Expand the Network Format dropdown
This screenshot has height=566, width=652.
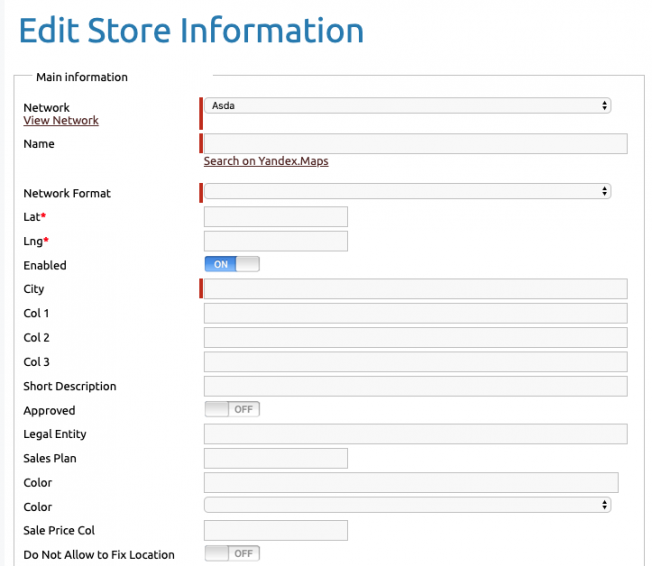(x=408, y=191)
